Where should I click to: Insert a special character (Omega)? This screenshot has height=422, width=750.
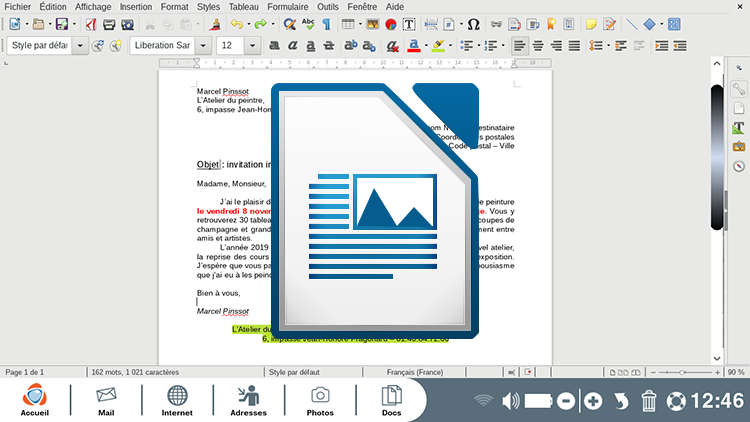(x=474, y=24)
